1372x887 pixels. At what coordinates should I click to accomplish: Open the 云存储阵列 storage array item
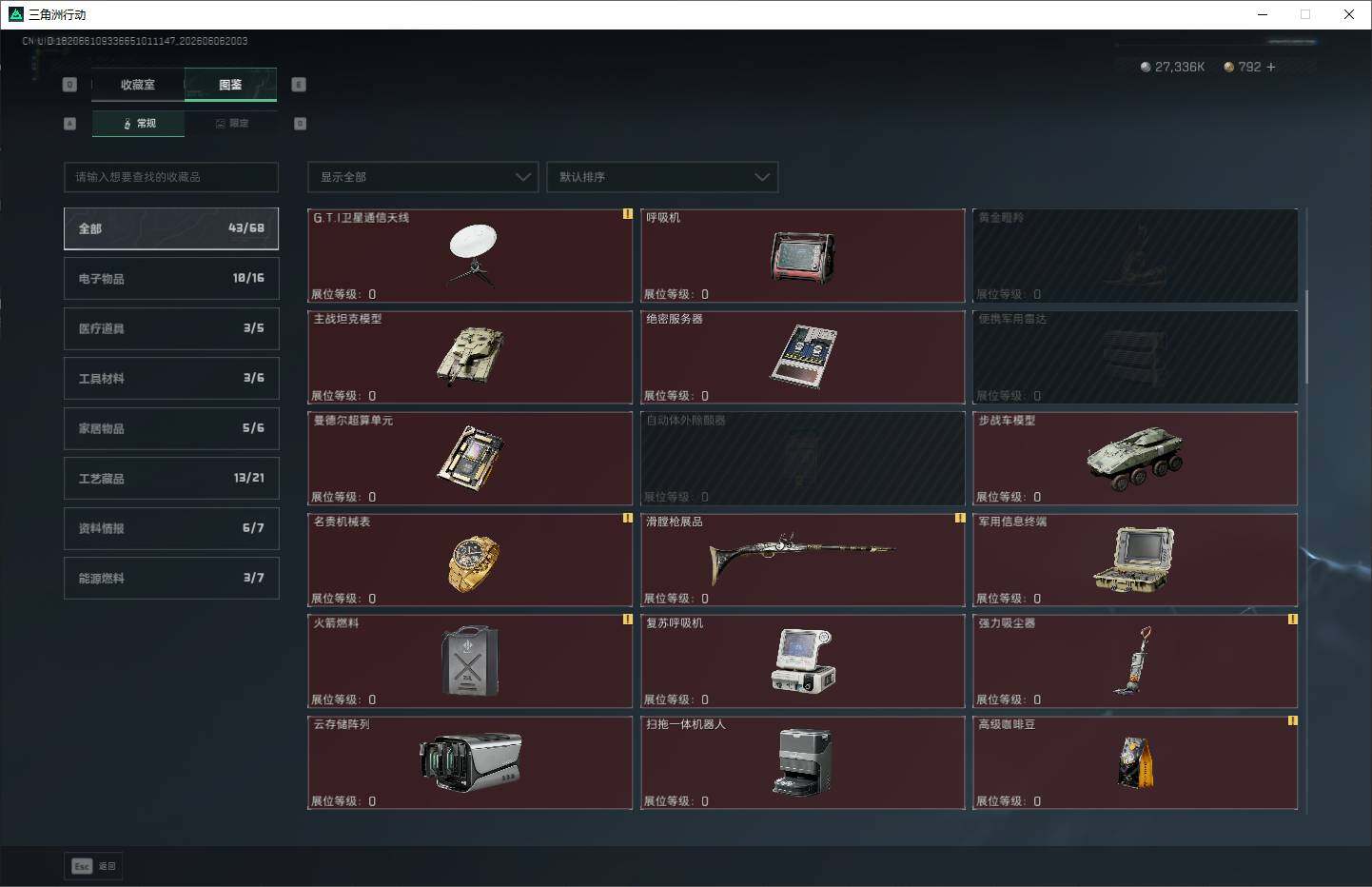click(x=470, y=762)
